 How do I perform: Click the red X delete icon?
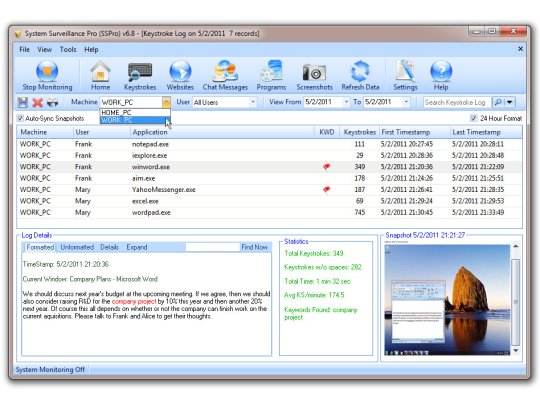tap(37, 102)
